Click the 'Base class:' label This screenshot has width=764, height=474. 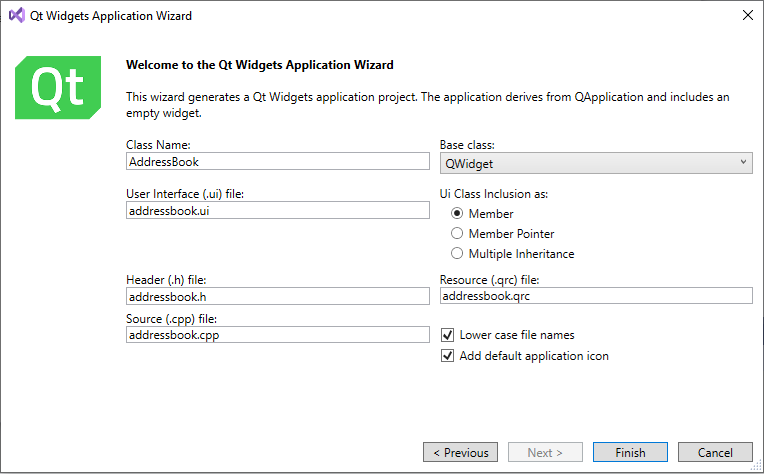pos(467,145)
